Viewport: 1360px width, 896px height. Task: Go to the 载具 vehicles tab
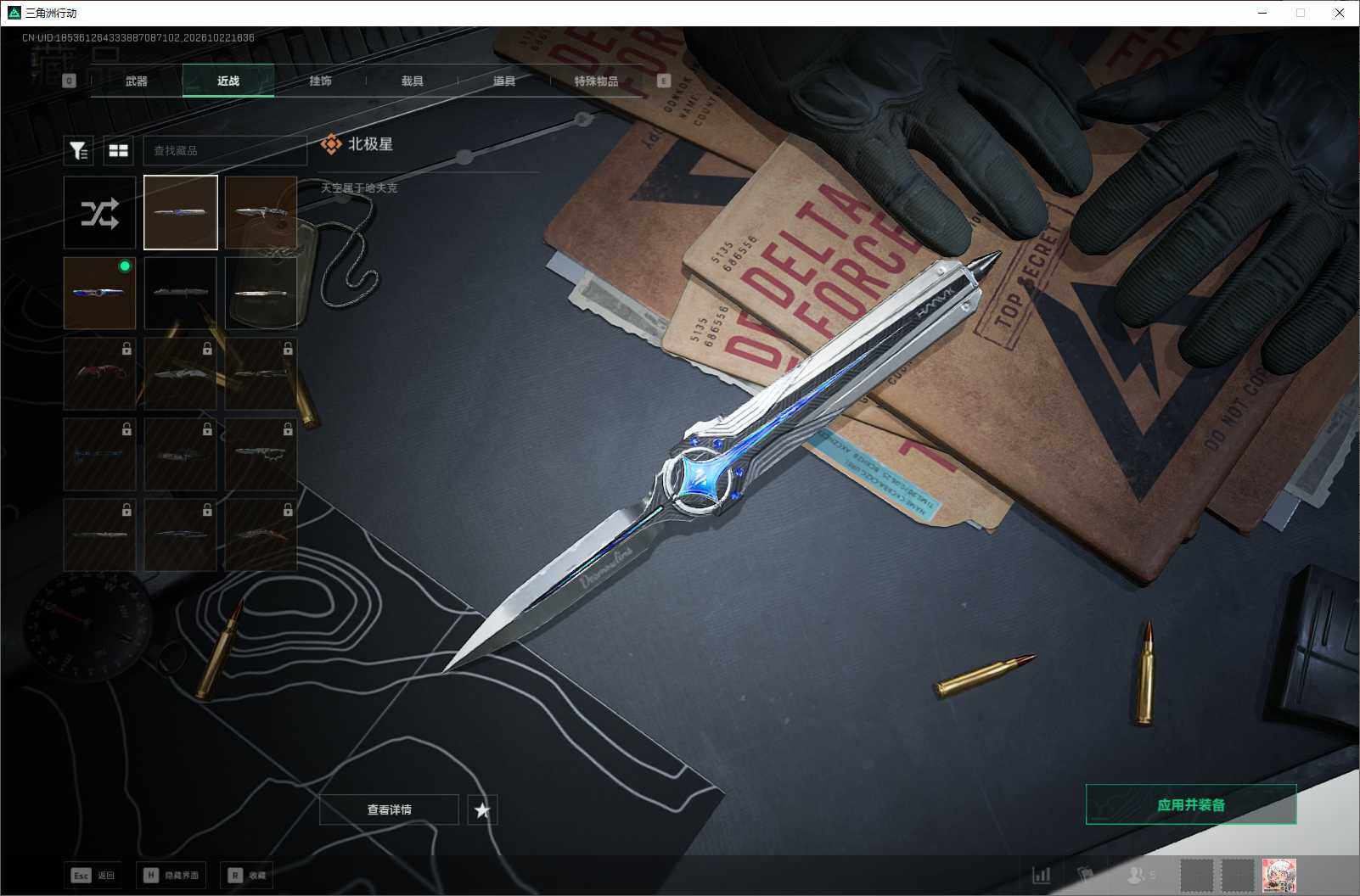[413, 81]
